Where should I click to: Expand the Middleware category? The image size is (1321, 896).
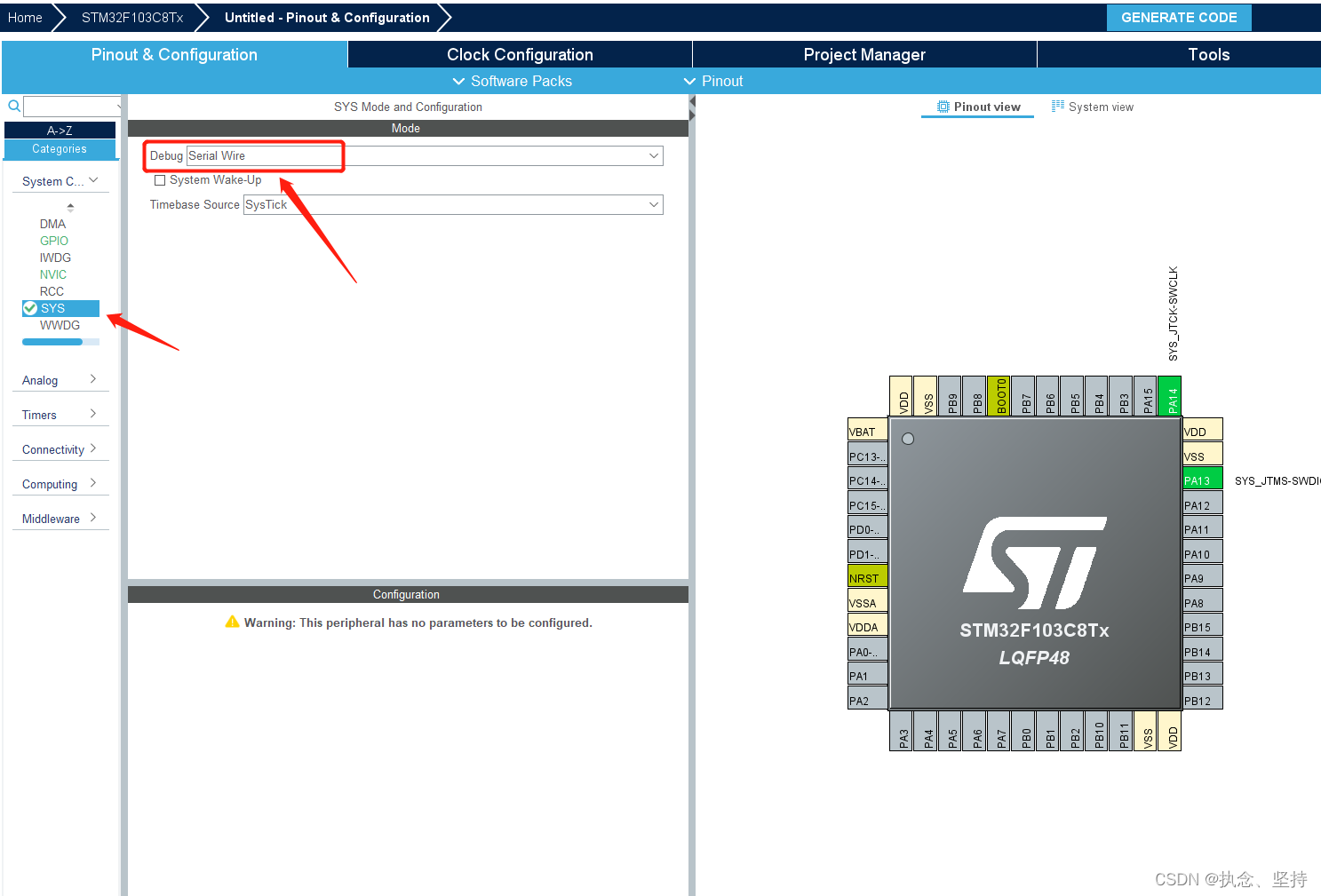click(60, 519)
